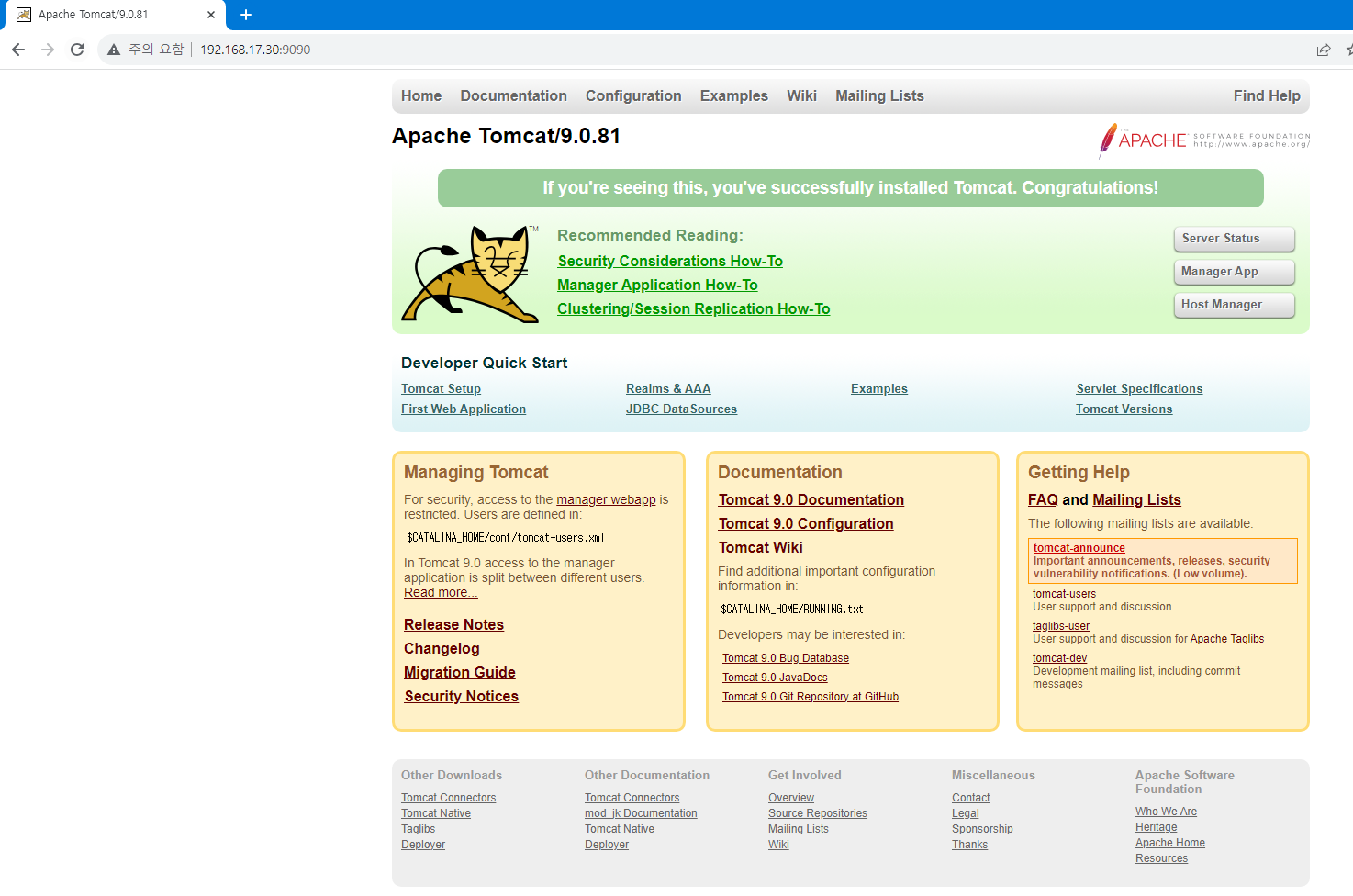This screenshot has height=896, width=1353.
Task: Open the tomcat-announce mailing list link
Action: 1079,548
